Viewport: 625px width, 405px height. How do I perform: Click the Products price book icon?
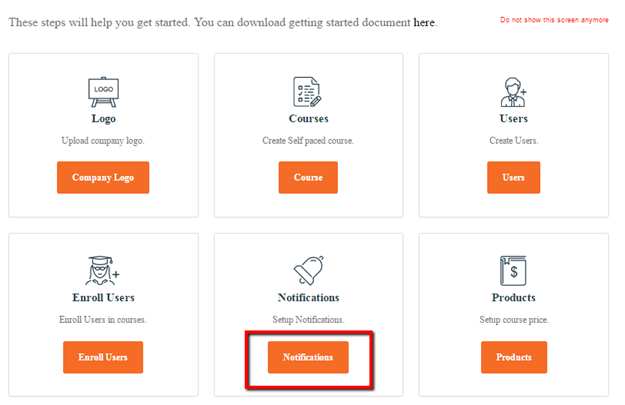point(513,271)
